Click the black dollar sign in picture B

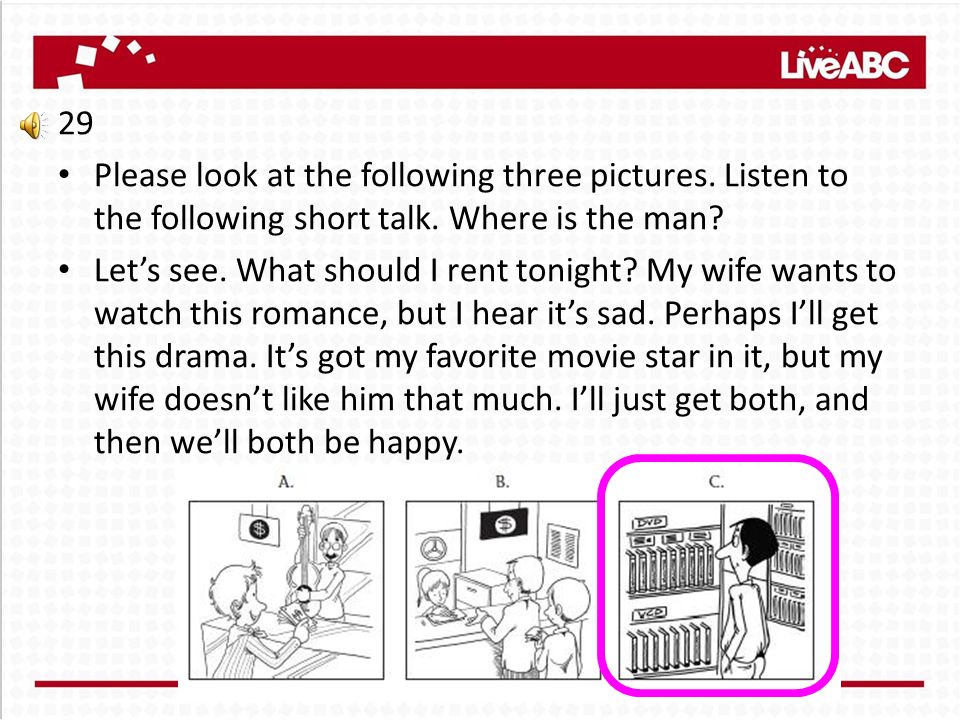(504, 524)
